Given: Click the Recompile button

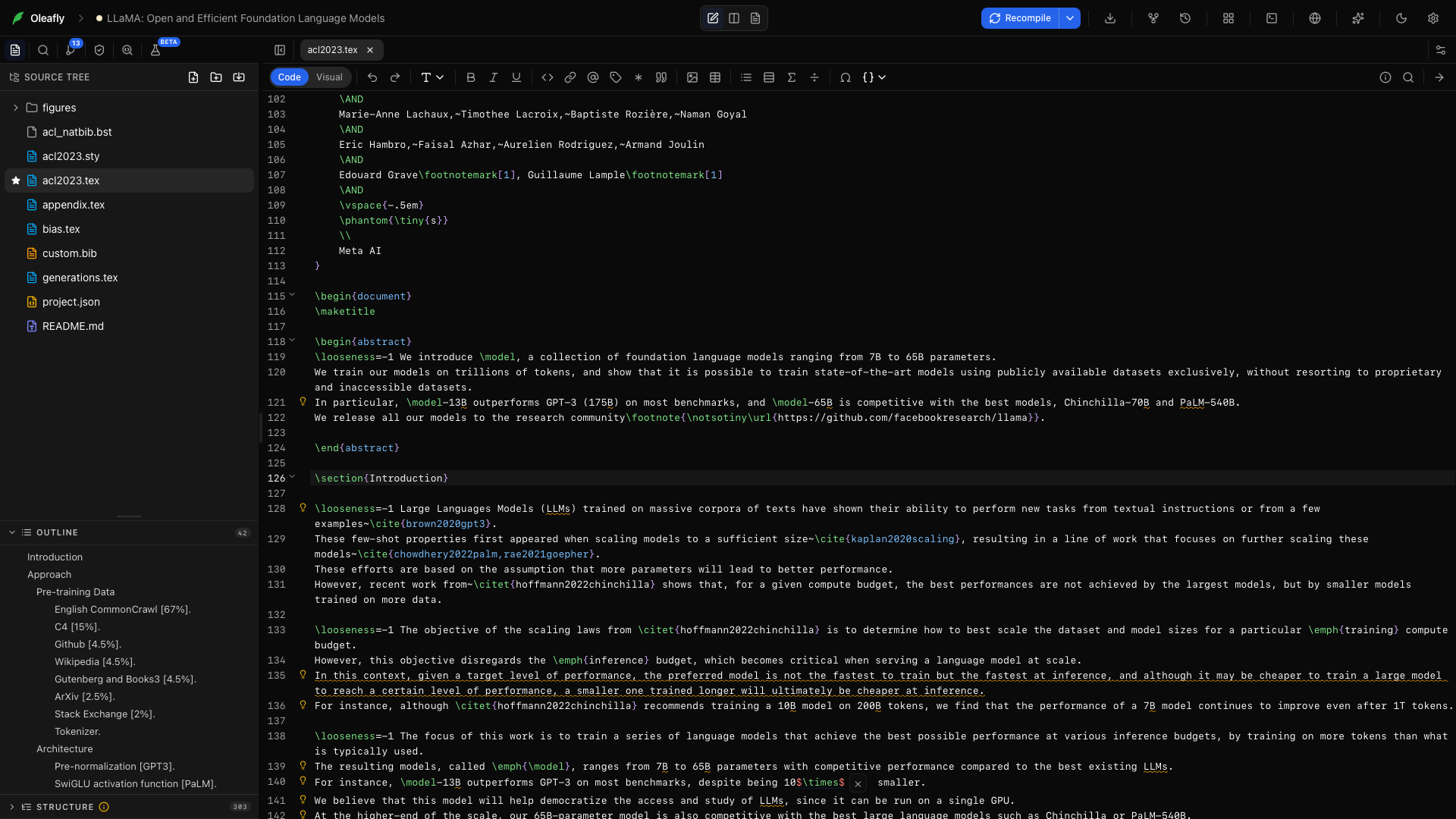Looking at the screenshot, I should coord(1020,18).
